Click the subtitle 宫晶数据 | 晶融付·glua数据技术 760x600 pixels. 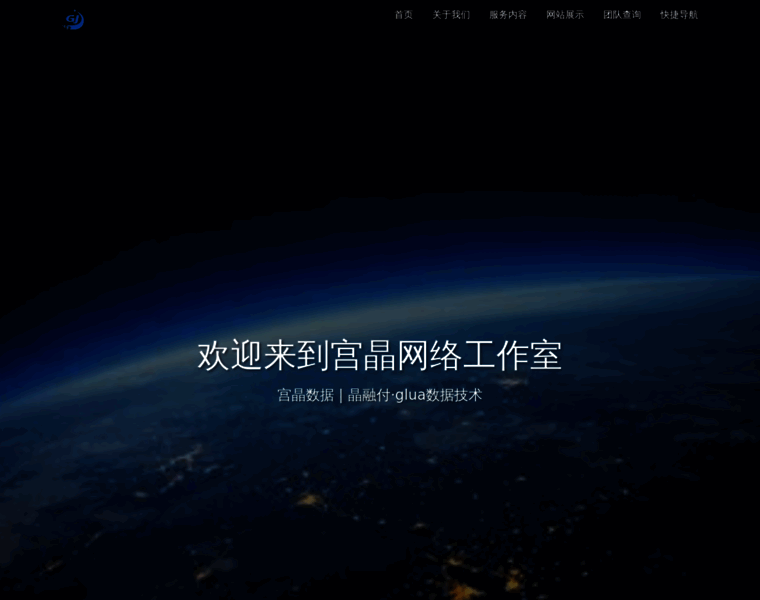tap(380, 395)
